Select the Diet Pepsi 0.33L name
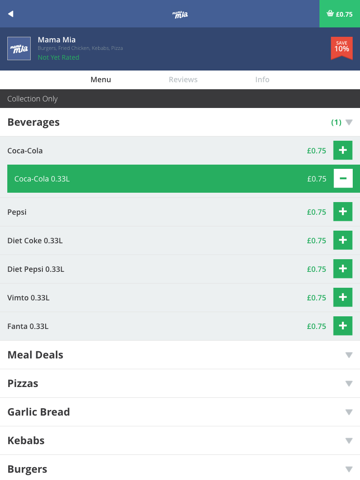 (x=36, y=269)
